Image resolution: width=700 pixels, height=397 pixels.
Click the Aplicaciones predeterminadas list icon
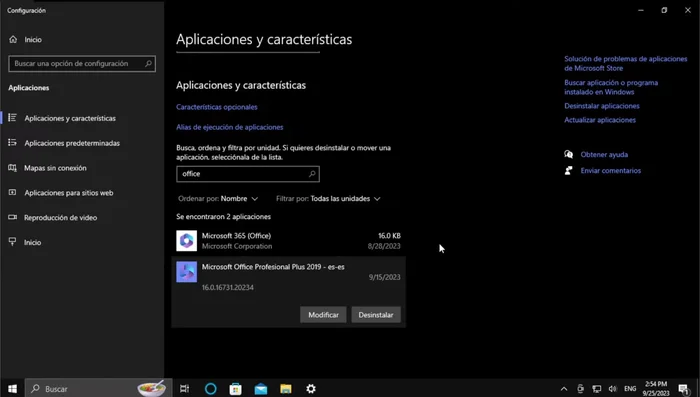coord(12,142)
